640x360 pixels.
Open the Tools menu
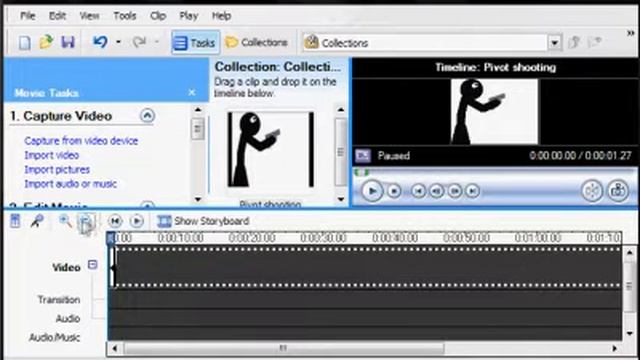[124, 16]
